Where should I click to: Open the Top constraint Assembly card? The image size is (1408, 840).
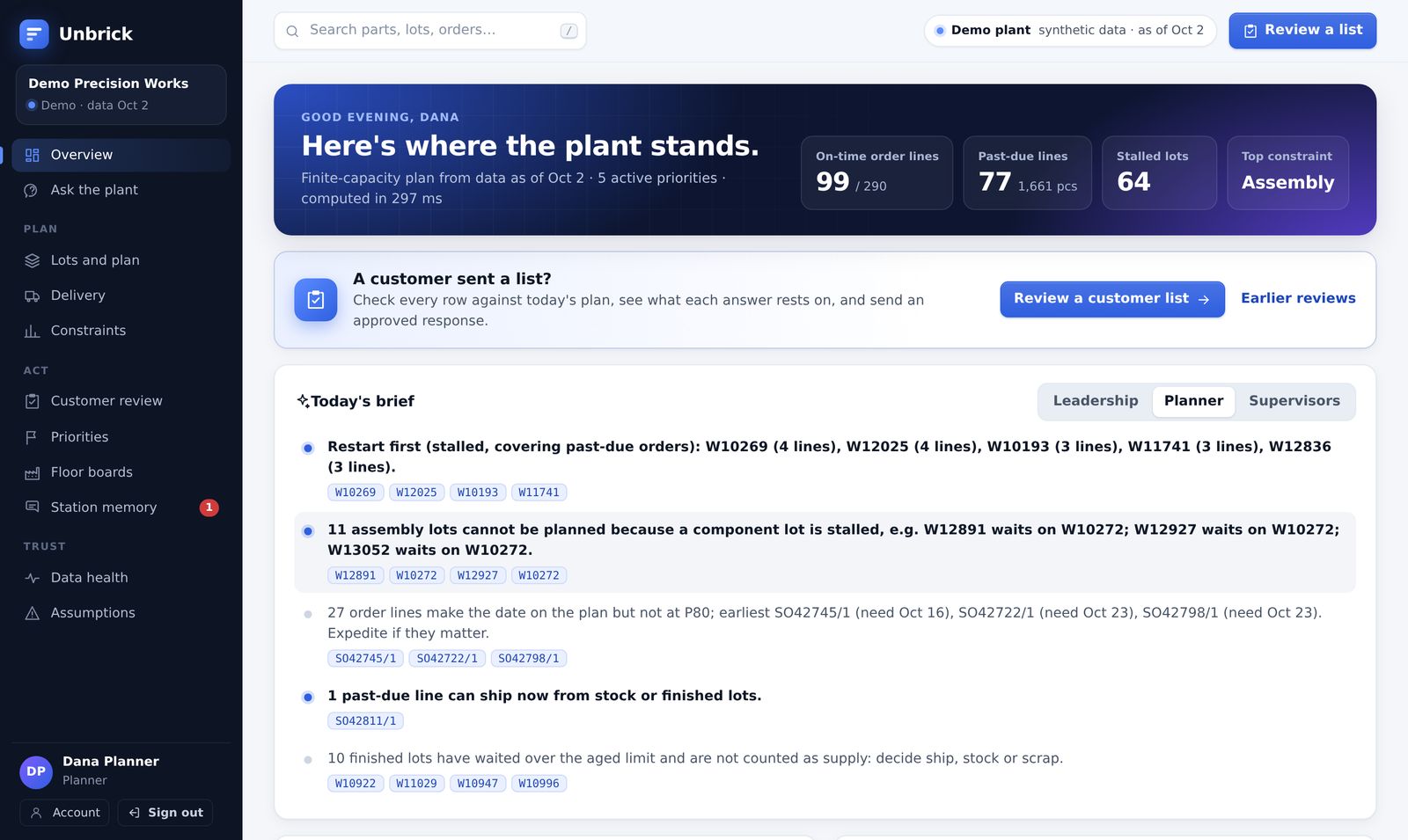click(1287, 172)
